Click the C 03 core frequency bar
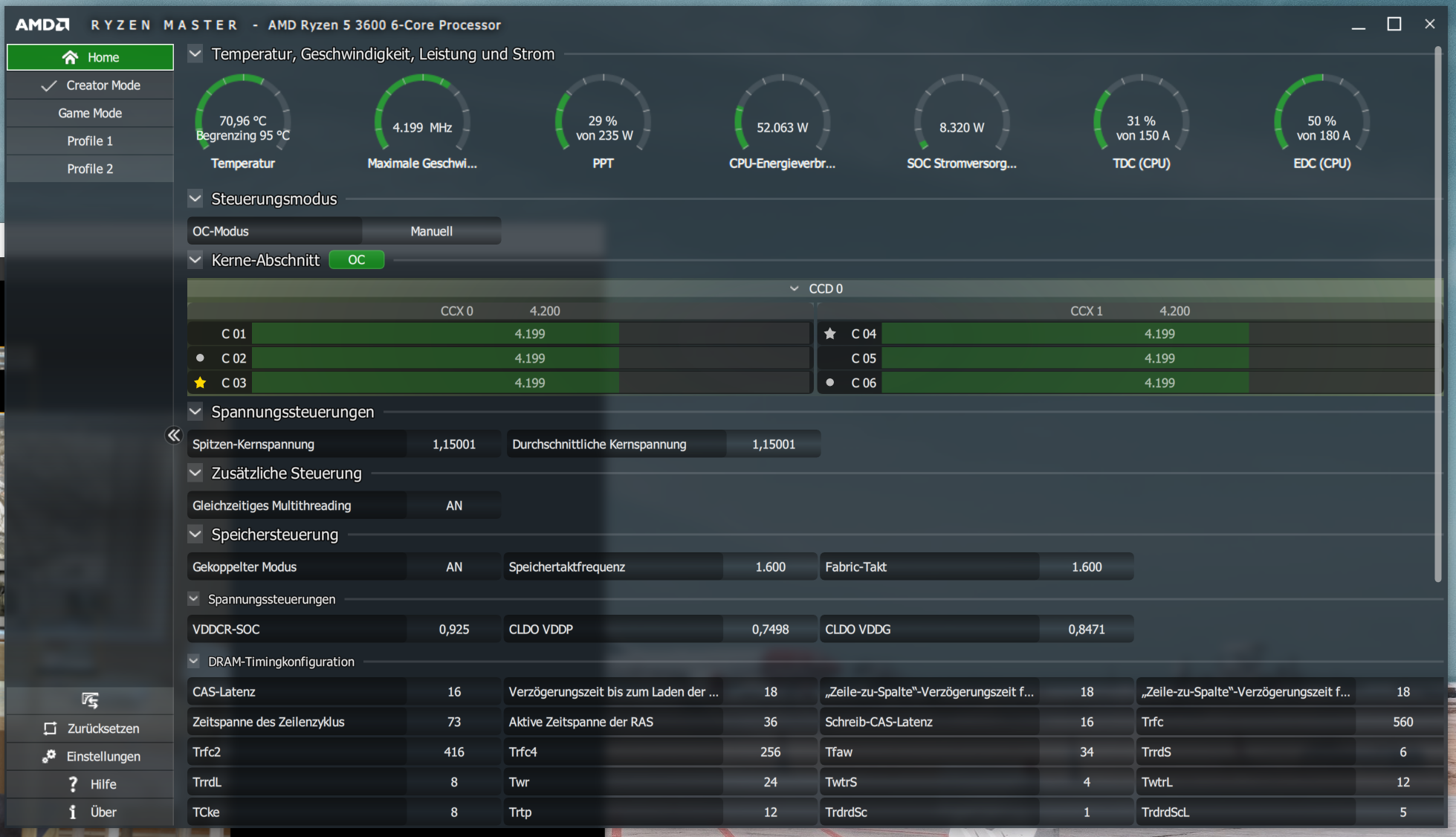The image size is (1456, 837). coord(531,383)
